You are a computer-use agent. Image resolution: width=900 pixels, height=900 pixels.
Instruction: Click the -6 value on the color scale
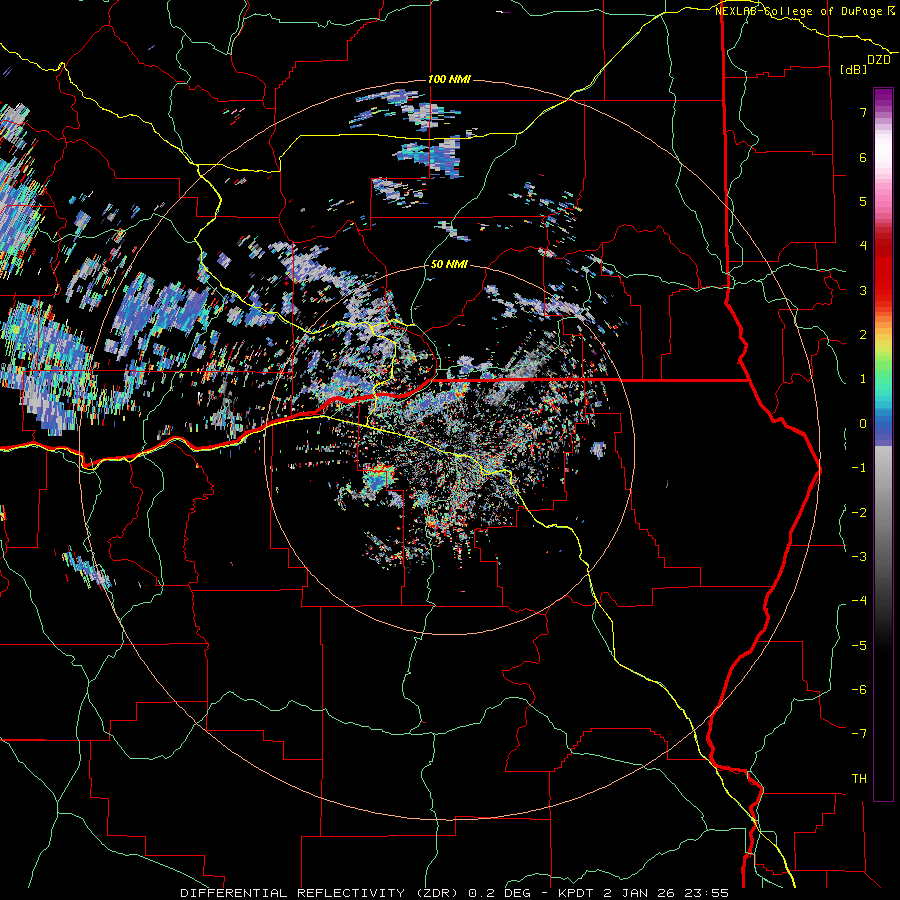859,690
